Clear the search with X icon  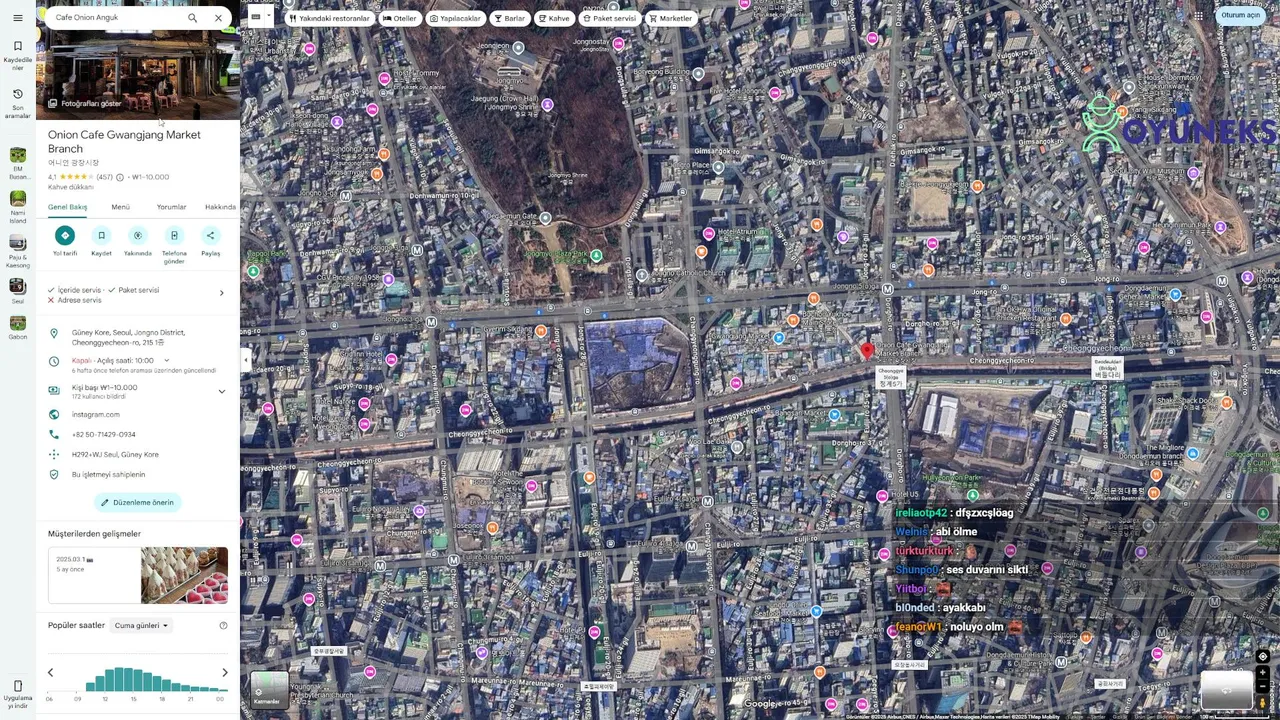click(x=218, y=18)
